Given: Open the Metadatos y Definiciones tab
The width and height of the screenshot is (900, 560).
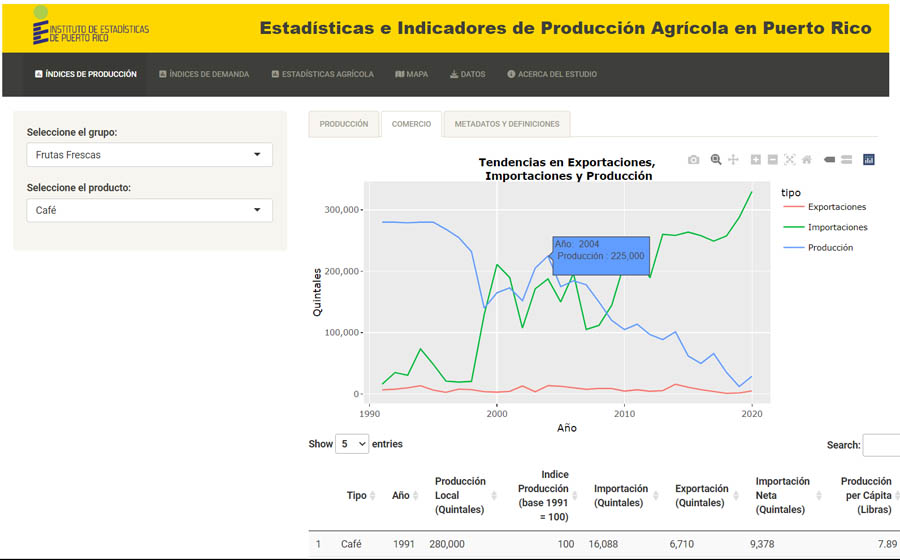Looking at the screenshot, I should point(506,124).
